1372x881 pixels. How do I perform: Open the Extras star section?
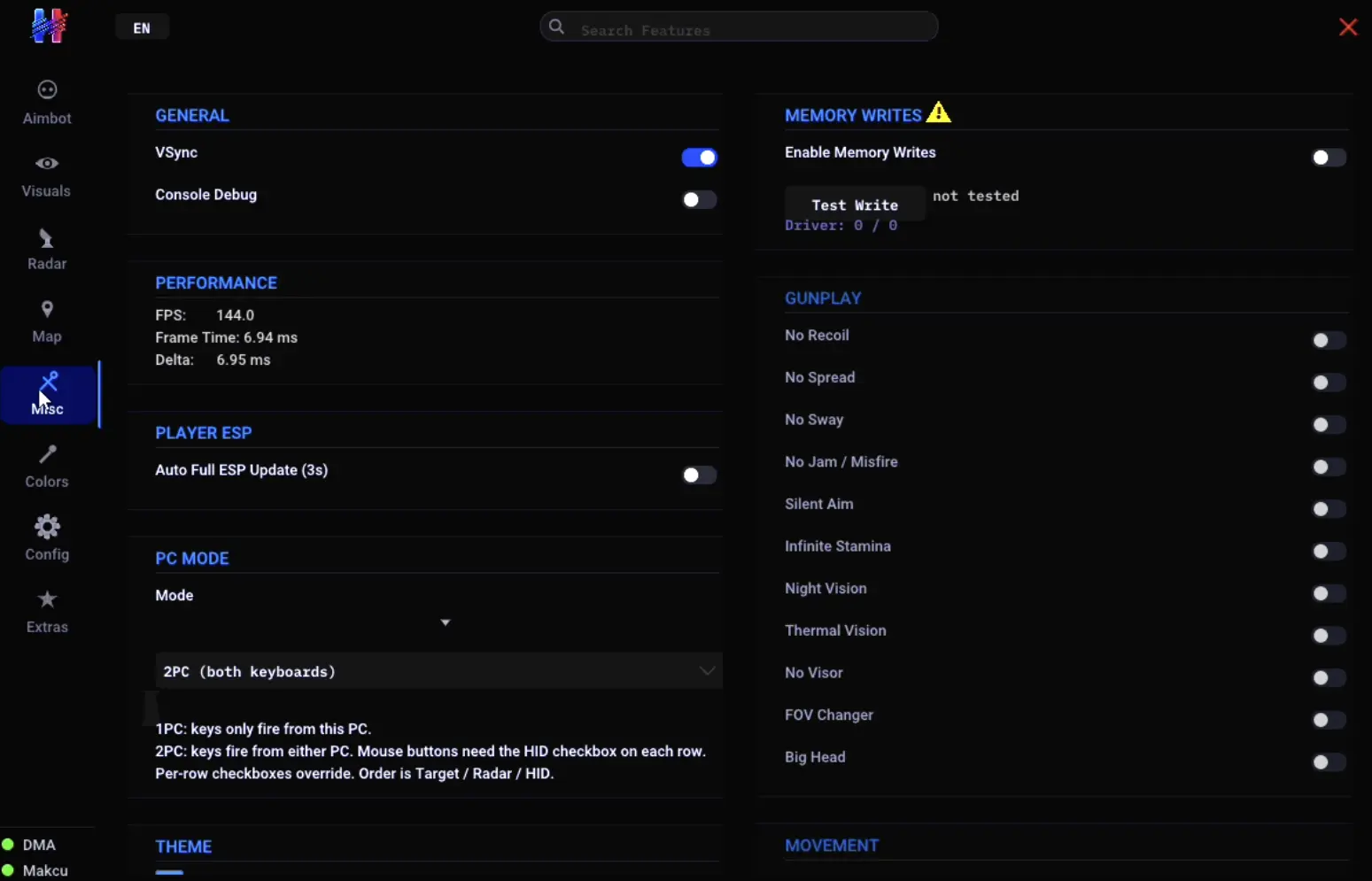click(47, 612)
